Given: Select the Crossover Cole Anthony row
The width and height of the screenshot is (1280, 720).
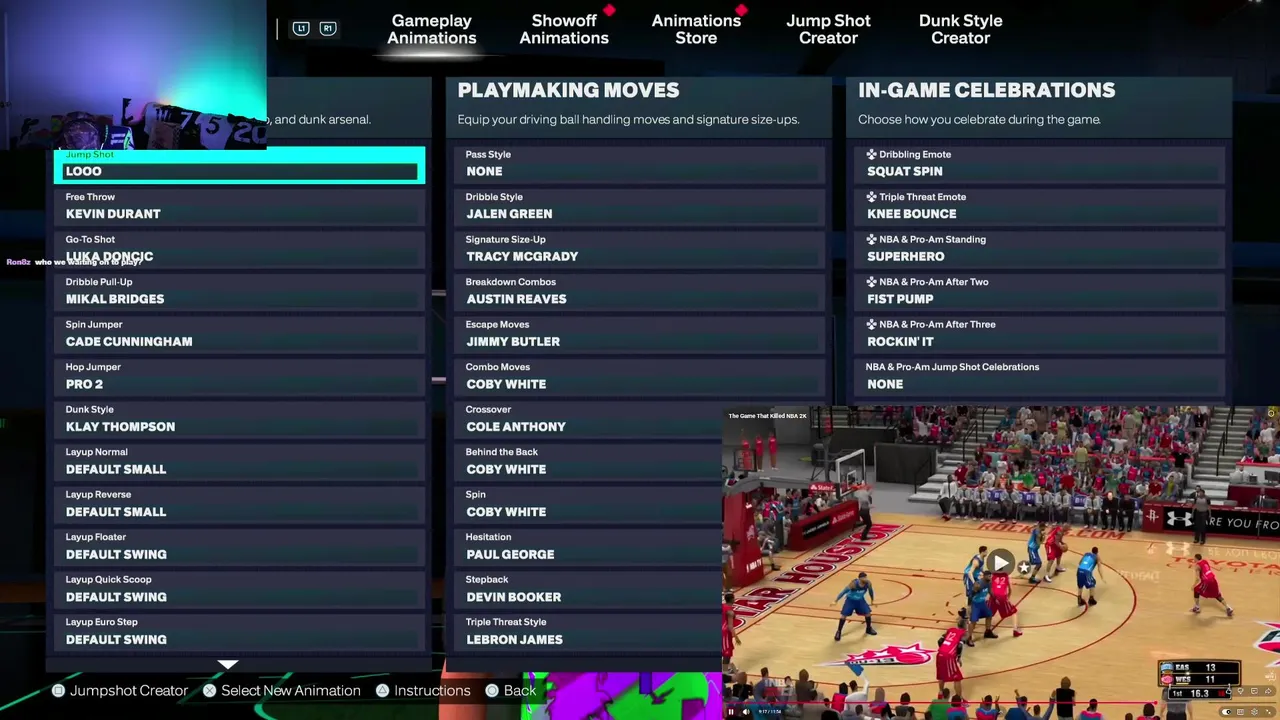Looking at the screenshot, I should (x=588, y=419).
